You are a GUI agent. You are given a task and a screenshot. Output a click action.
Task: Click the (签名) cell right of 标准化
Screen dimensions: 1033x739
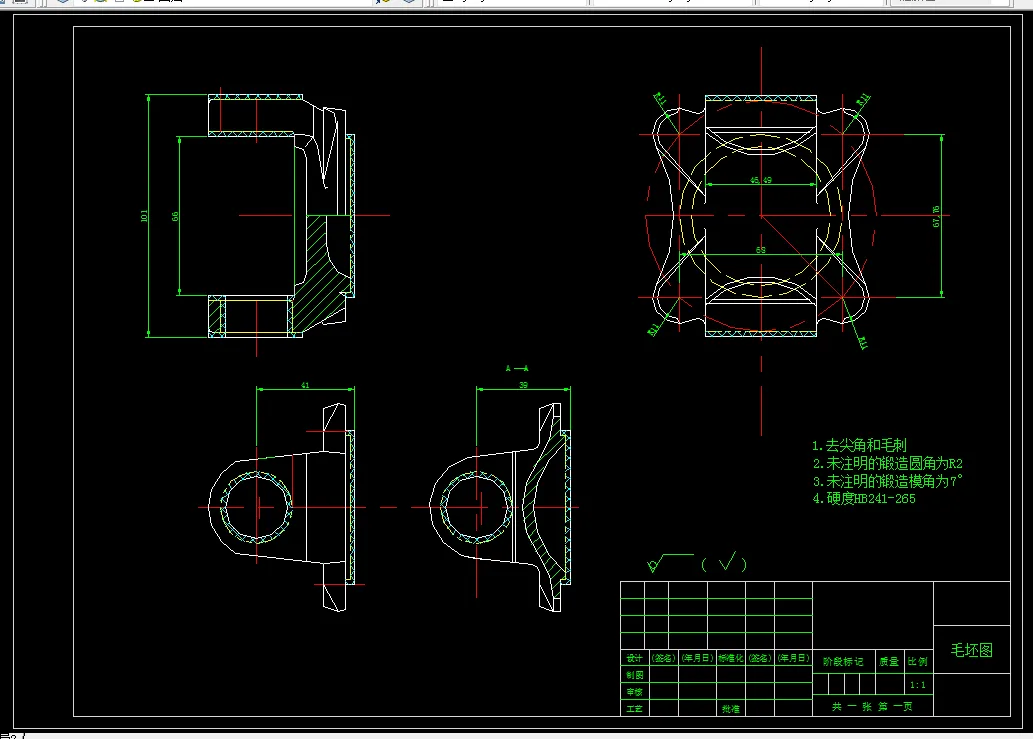pyautogui.click(x=760, y=658)
